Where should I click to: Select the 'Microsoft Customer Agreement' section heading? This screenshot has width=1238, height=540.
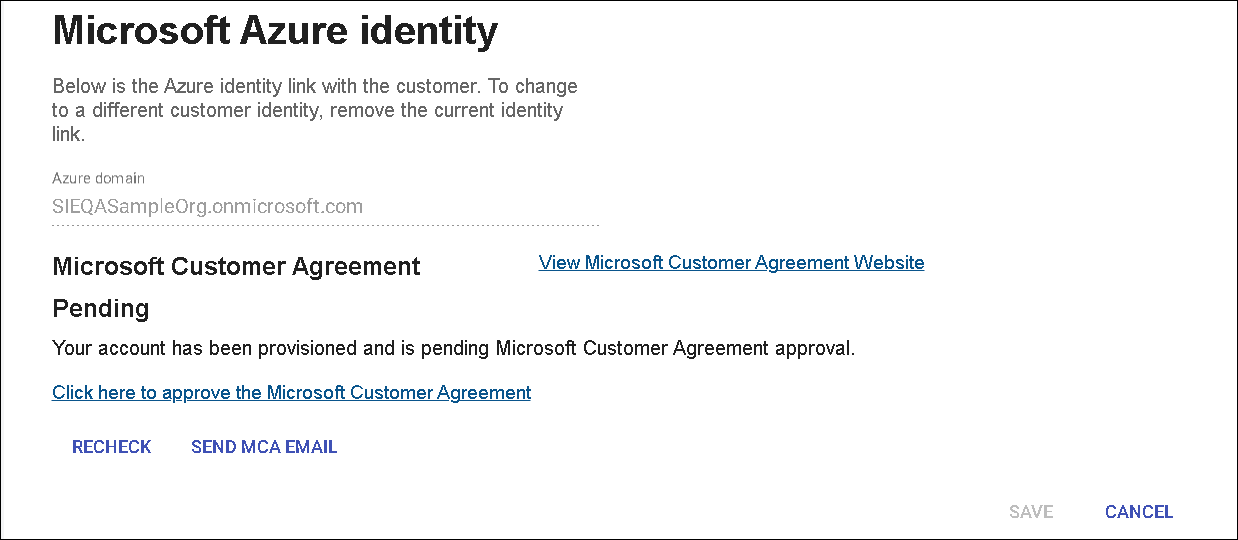click(x=236, y=267)
